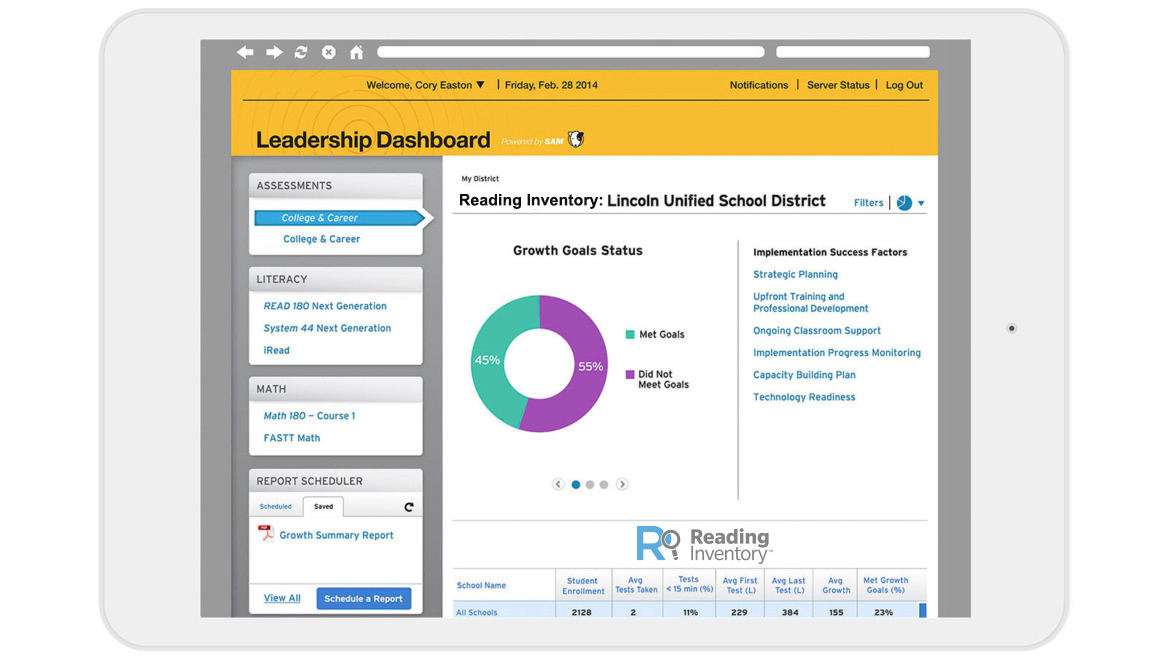This screenshot has height=657, width=1168.
Task: Click the browser Home icon
Action: point(356,51)
